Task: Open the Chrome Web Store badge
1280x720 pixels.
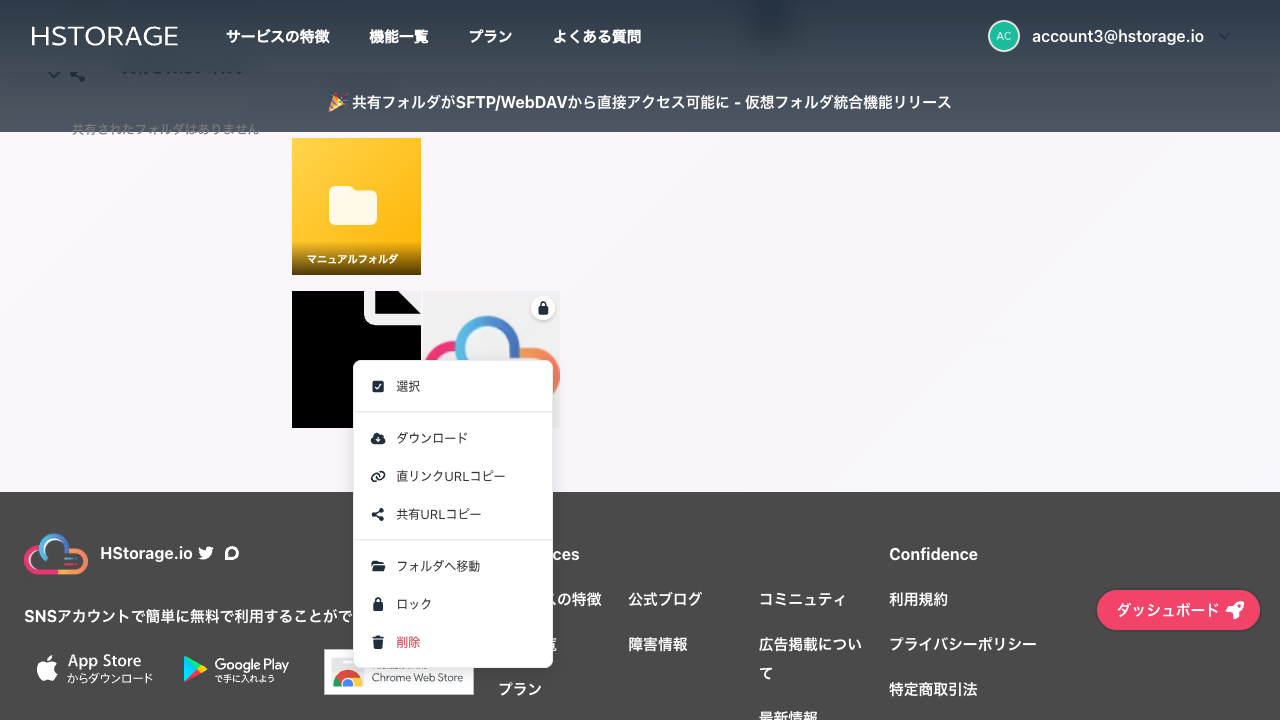Action: (399, 672)
